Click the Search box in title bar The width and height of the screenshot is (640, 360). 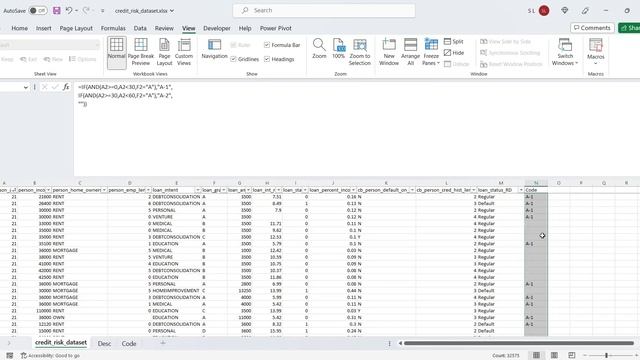pyautogui.click(x=324, y=11)
